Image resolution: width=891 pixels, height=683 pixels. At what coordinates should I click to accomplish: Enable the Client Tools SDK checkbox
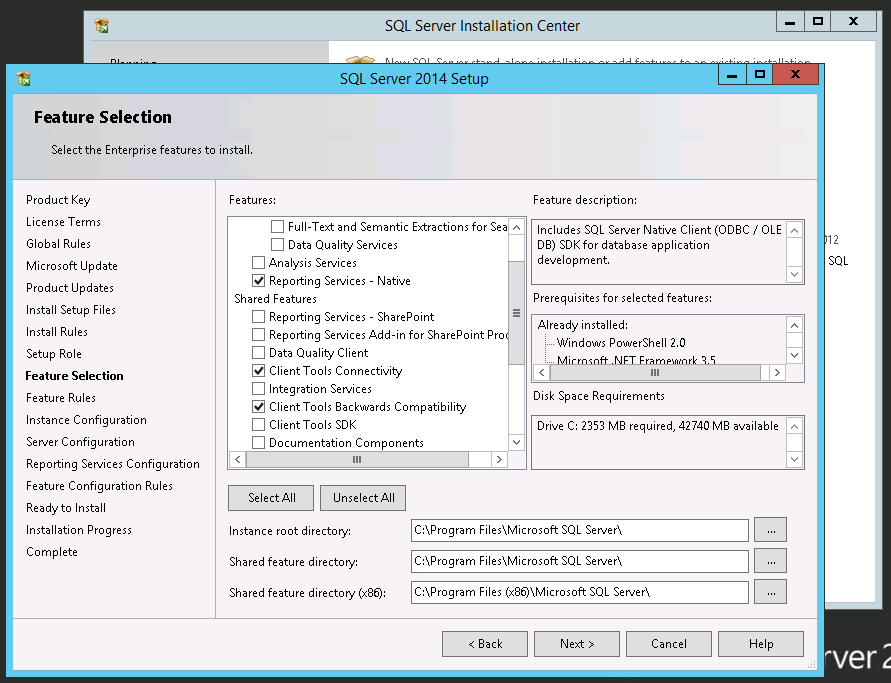[258, 425]
